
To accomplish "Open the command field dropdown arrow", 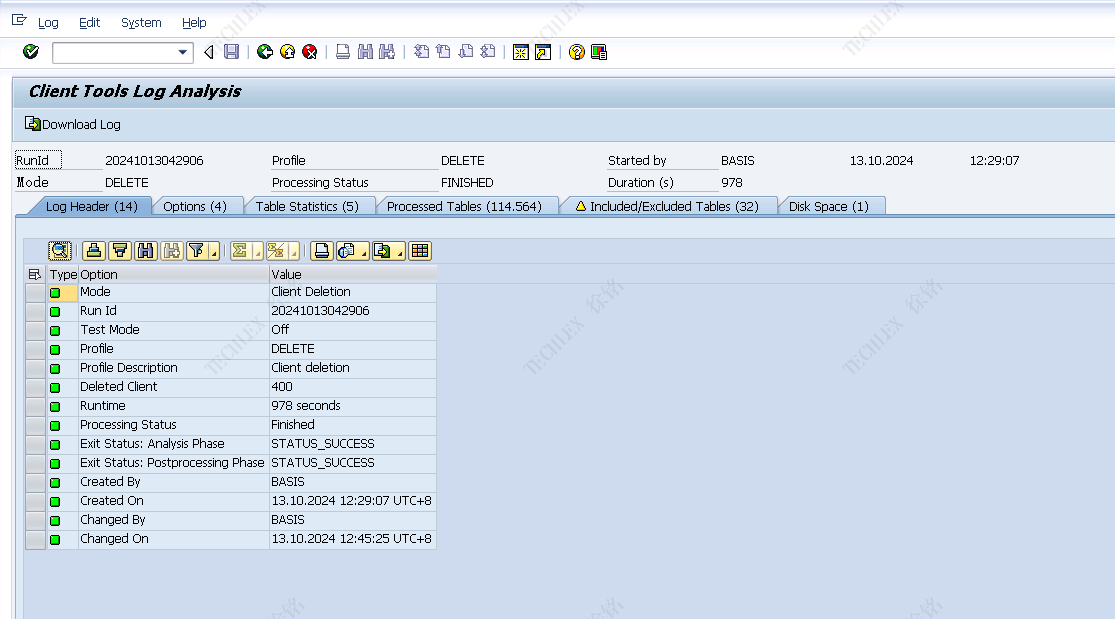I will coord(183,52).
